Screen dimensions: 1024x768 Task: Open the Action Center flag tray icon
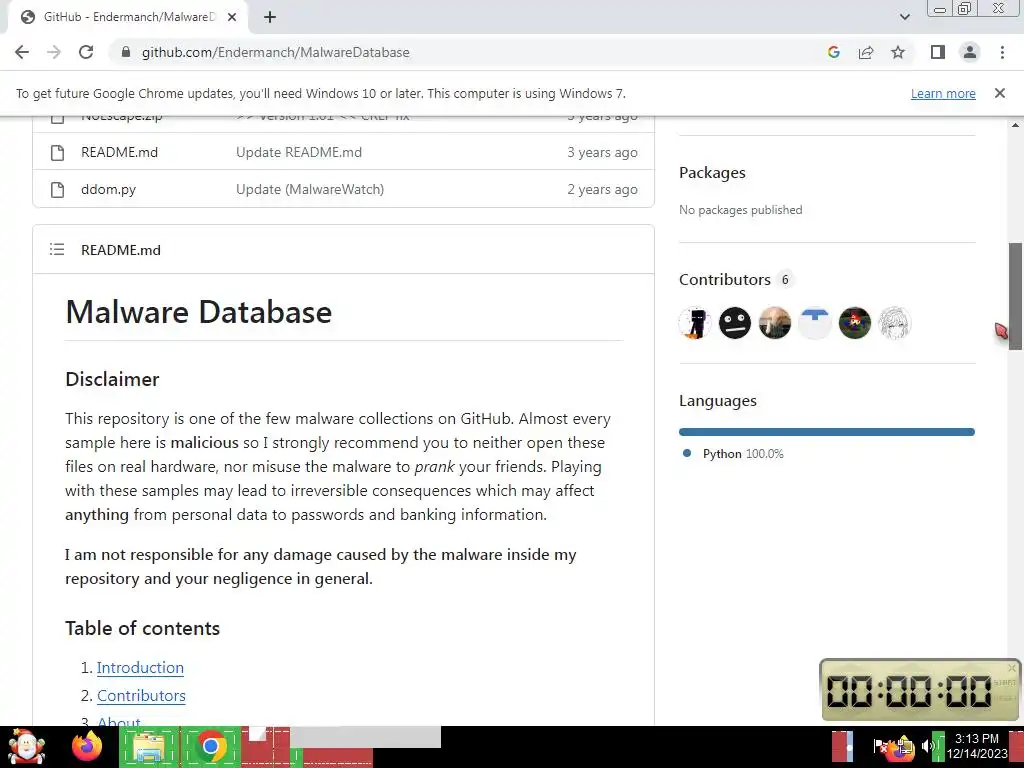pyautogui.click(x=880, y=746)
